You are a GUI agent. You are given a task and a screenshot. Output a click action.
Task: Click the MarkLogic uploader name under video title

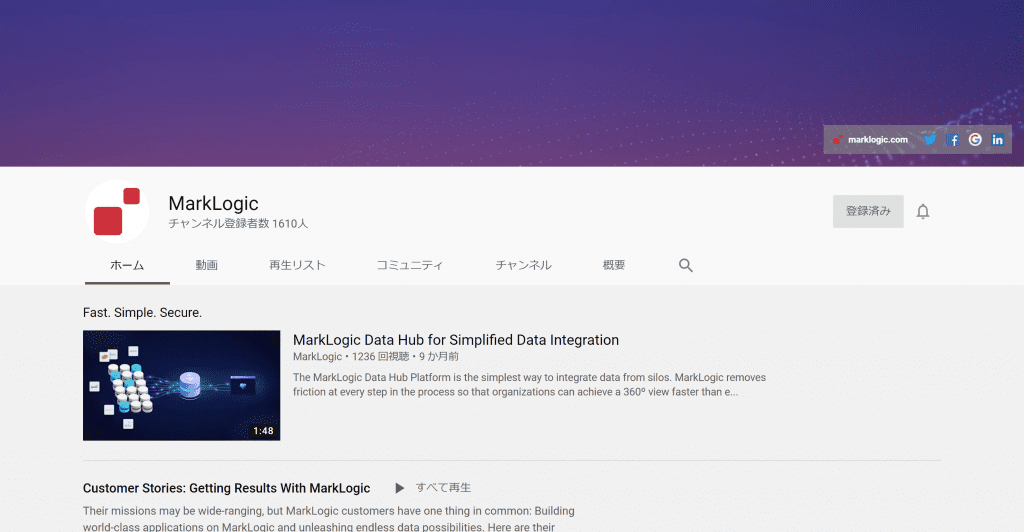317,356
